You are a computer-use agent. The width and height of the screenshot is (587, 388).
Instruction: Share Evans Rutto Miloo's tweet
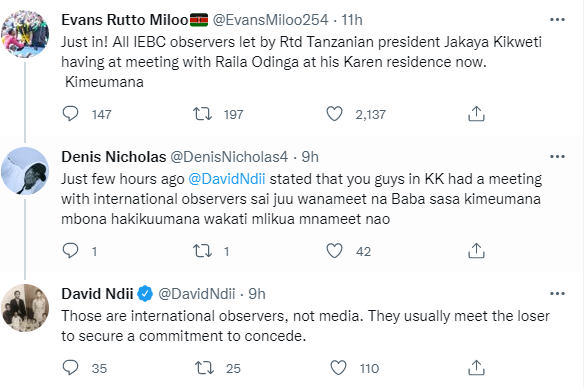pyautogui.click(x=476, y=114)
